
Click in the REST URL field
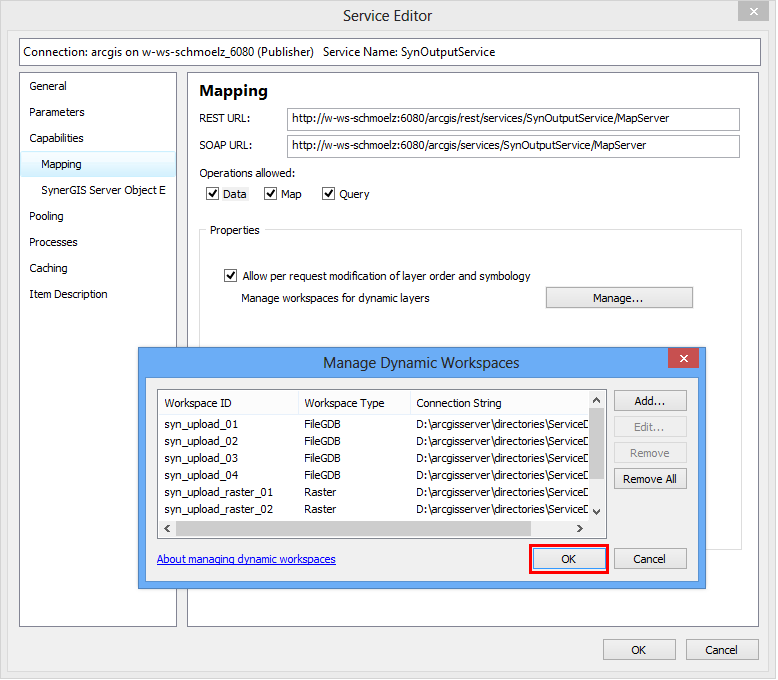point(512,119)
